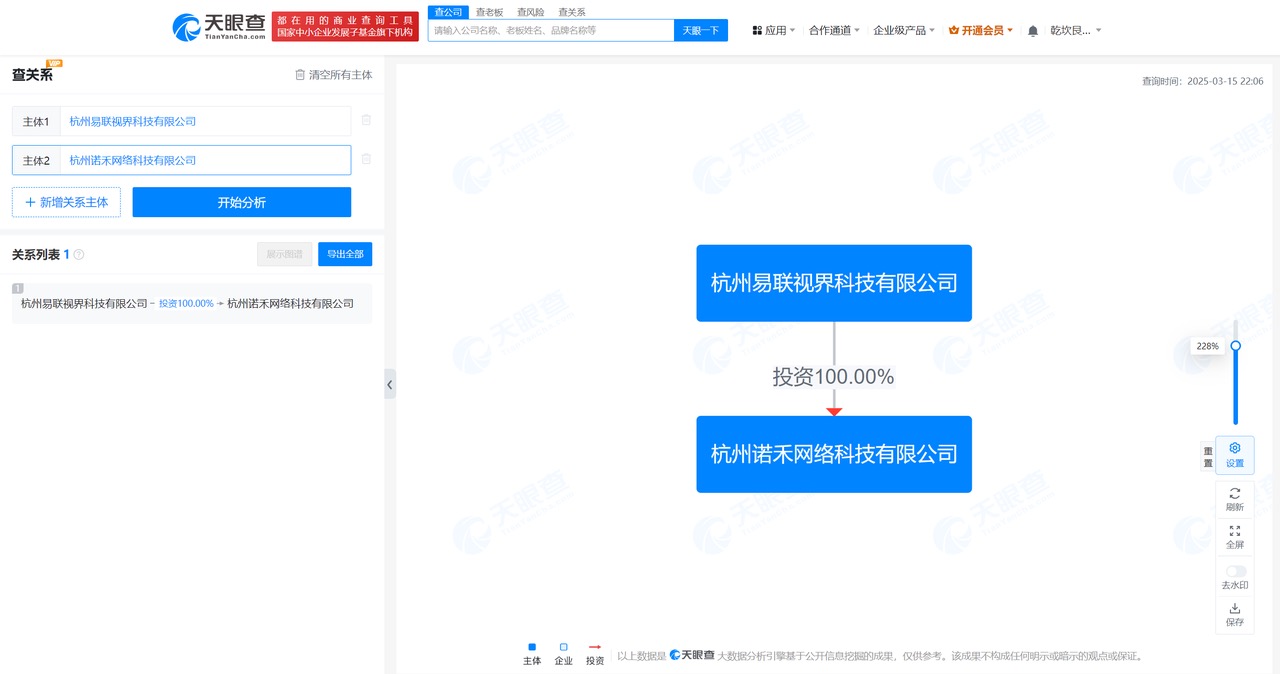
Task: Collapse the left side panel
Action: (390, 384)
